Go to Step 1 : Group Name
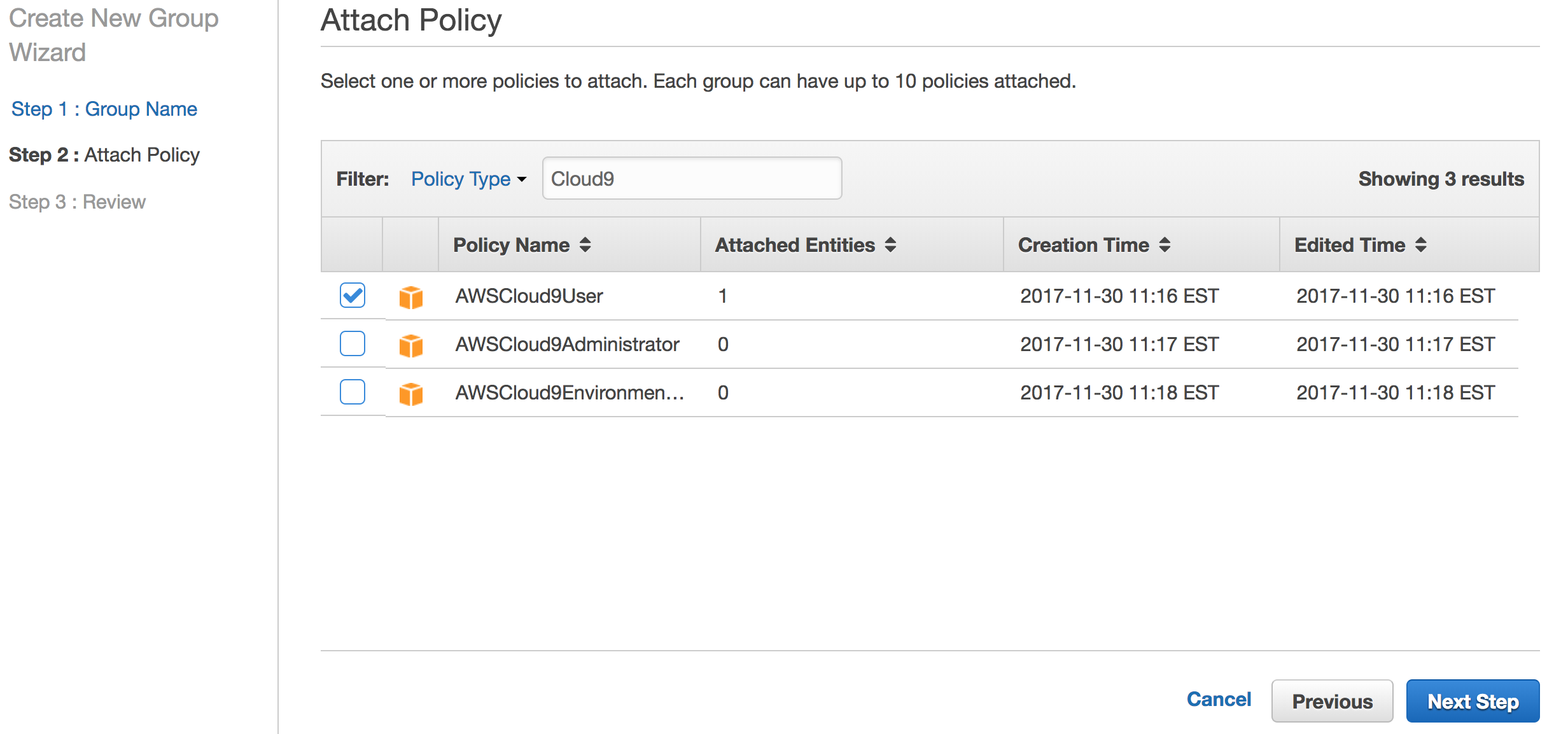The height and width of the screenshot is (734, 1568). [x=104, y=109]
